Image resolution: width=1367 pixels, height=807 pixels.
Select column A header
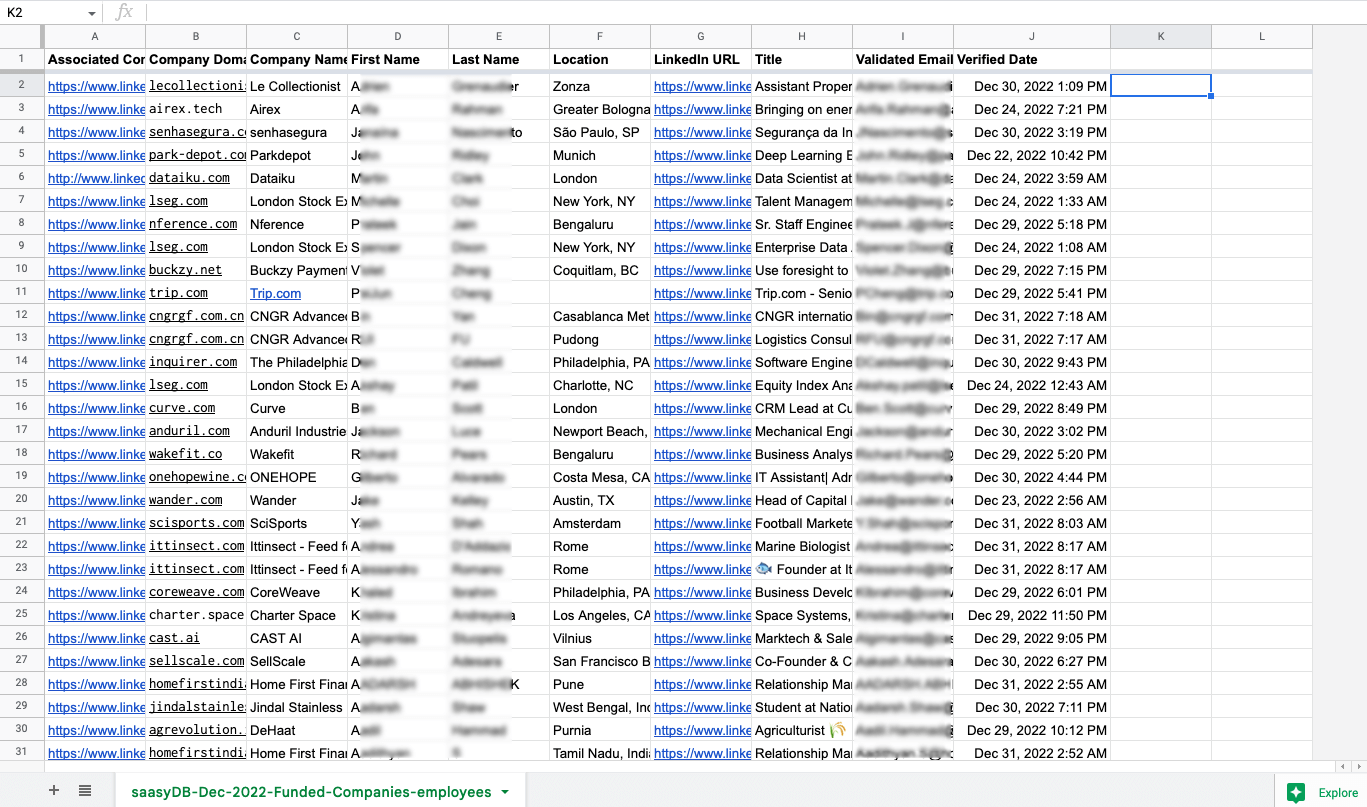pyautogui.click(x=95, y=37)
